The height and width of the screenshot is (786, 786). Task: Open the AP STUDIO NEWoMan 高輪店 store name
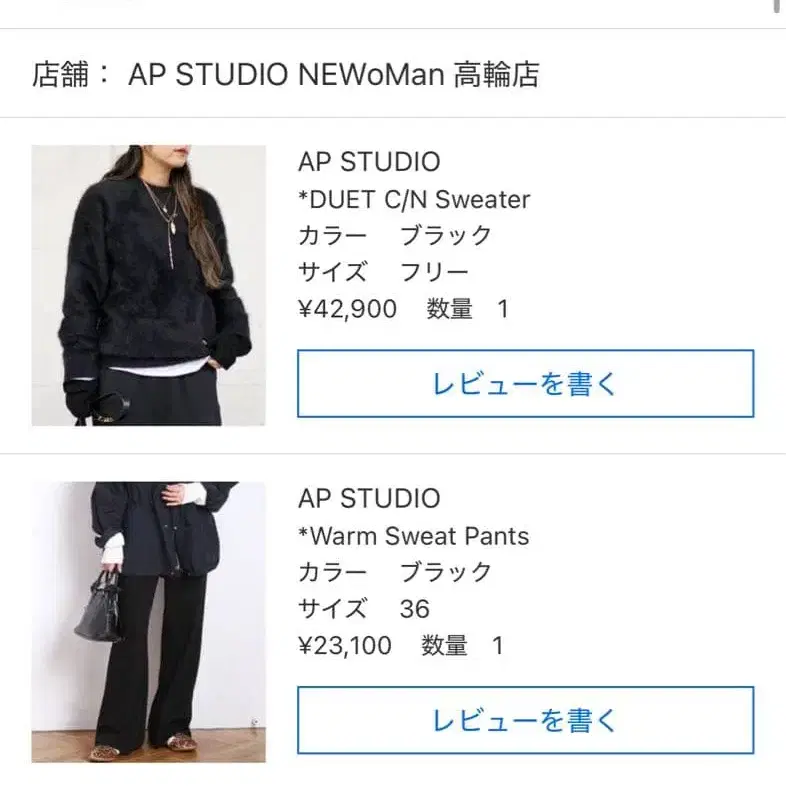pos(334,75)
